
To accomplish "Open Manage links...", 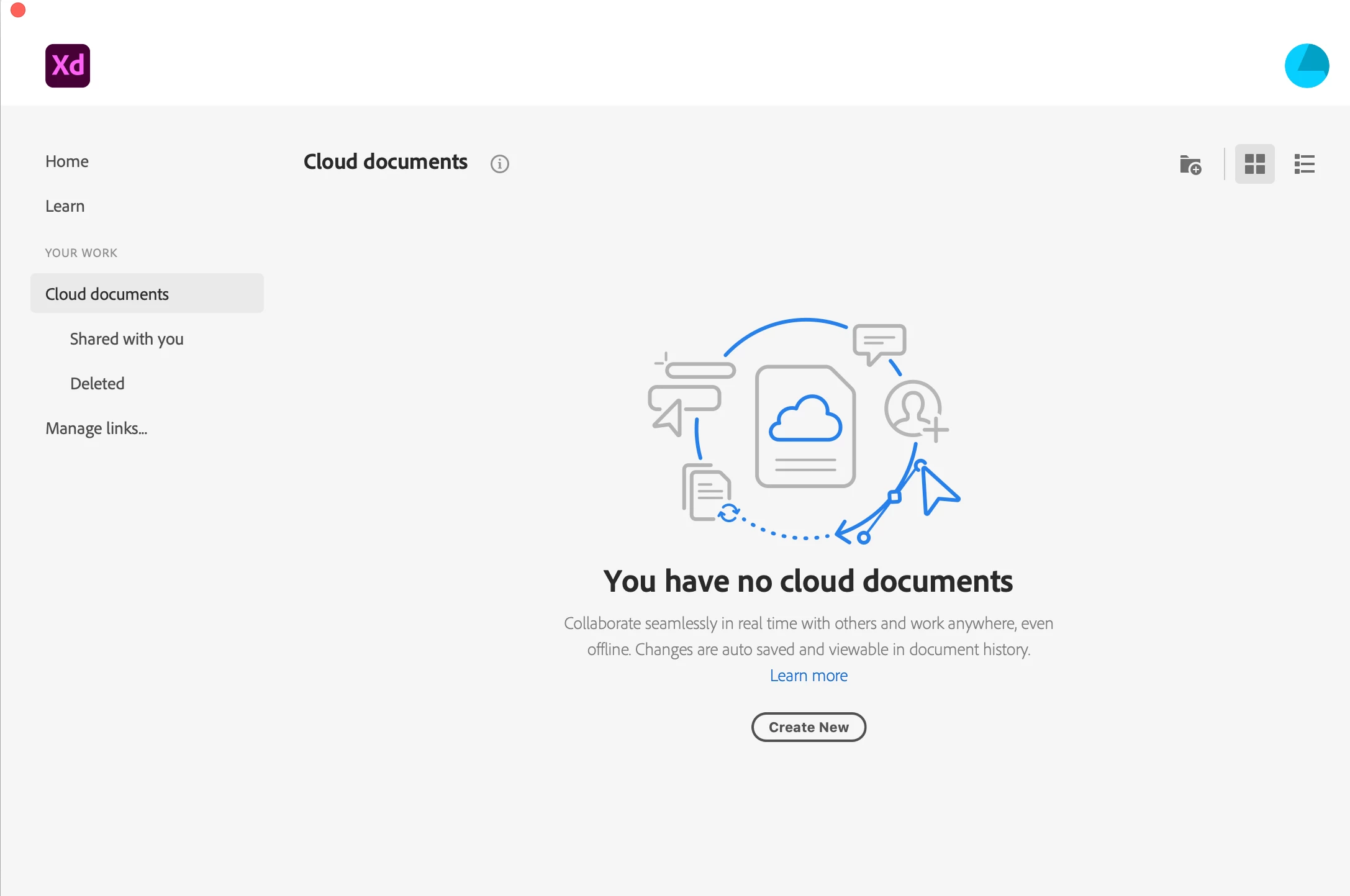I will 96,428.
